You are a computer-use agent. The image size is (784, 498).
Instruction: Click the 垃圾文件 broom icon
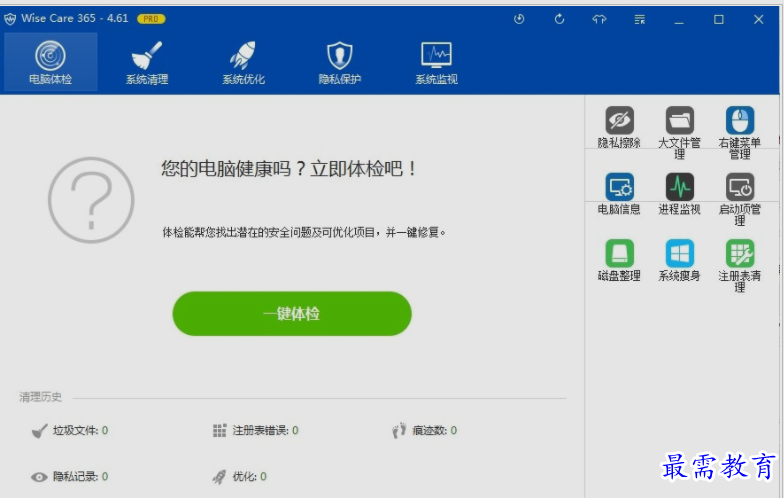click(40, 430)
